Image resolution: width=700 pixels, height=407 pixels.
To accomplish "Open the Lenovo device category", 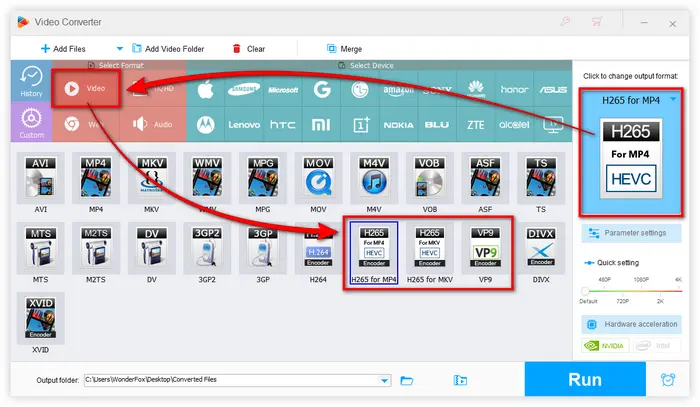I will tap(244, 125).
